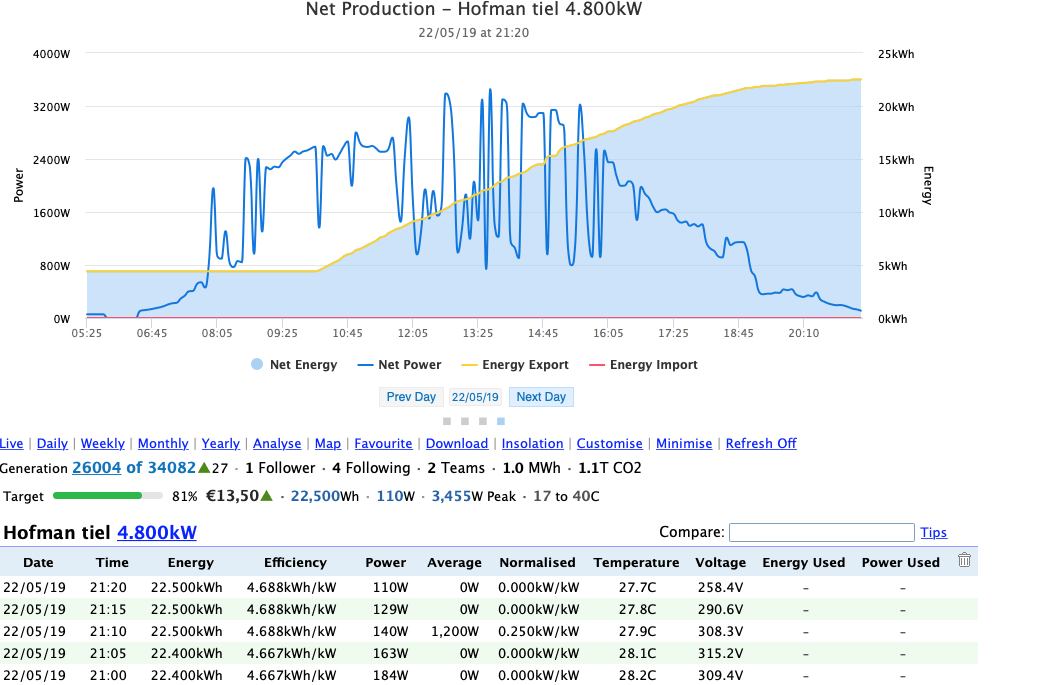Go to Prev Day
This screenshot has width=1043, height=685.
coord(411,397)
